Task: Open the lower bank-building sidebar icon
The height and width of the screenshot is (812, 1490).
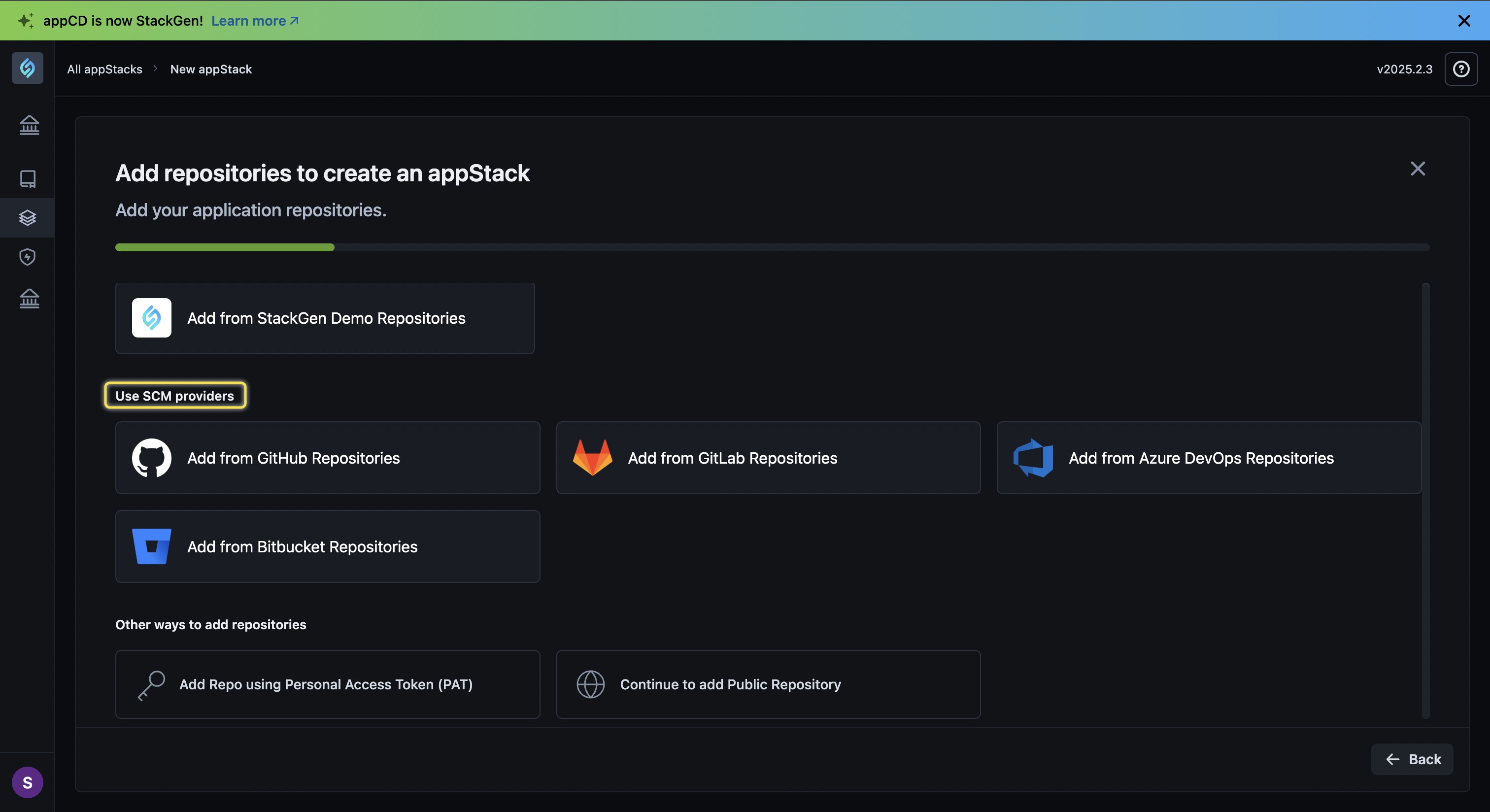Action: (29, 299)
